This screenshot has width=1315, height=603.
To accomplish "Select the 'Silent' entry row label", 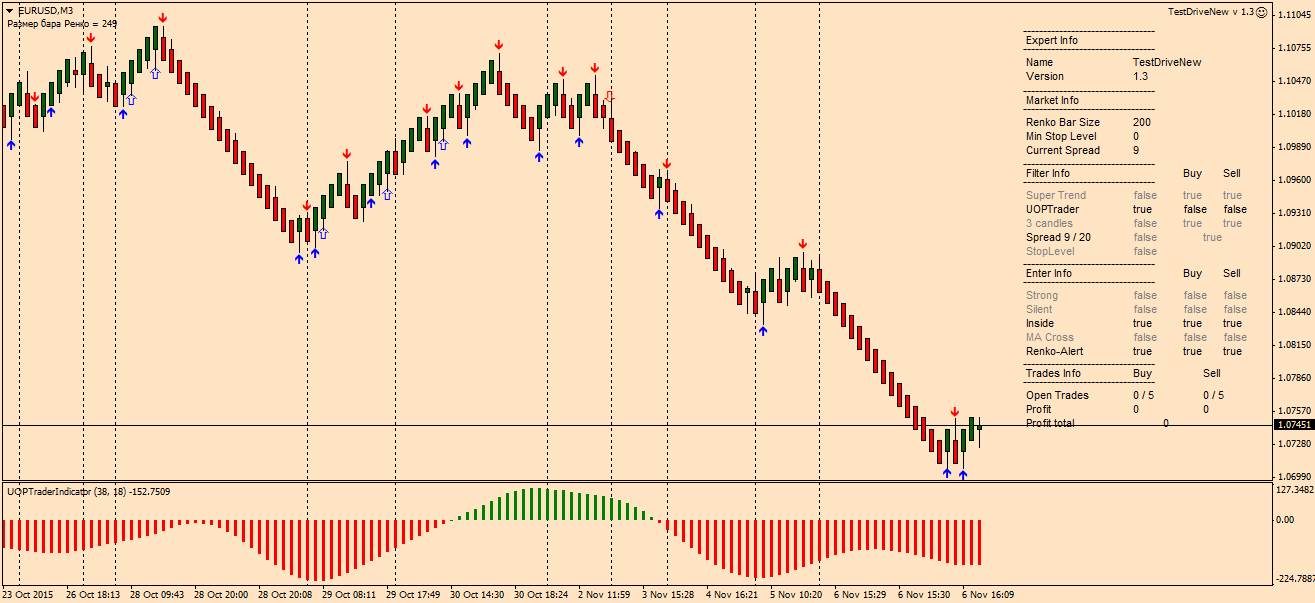I will (1039, 309).
